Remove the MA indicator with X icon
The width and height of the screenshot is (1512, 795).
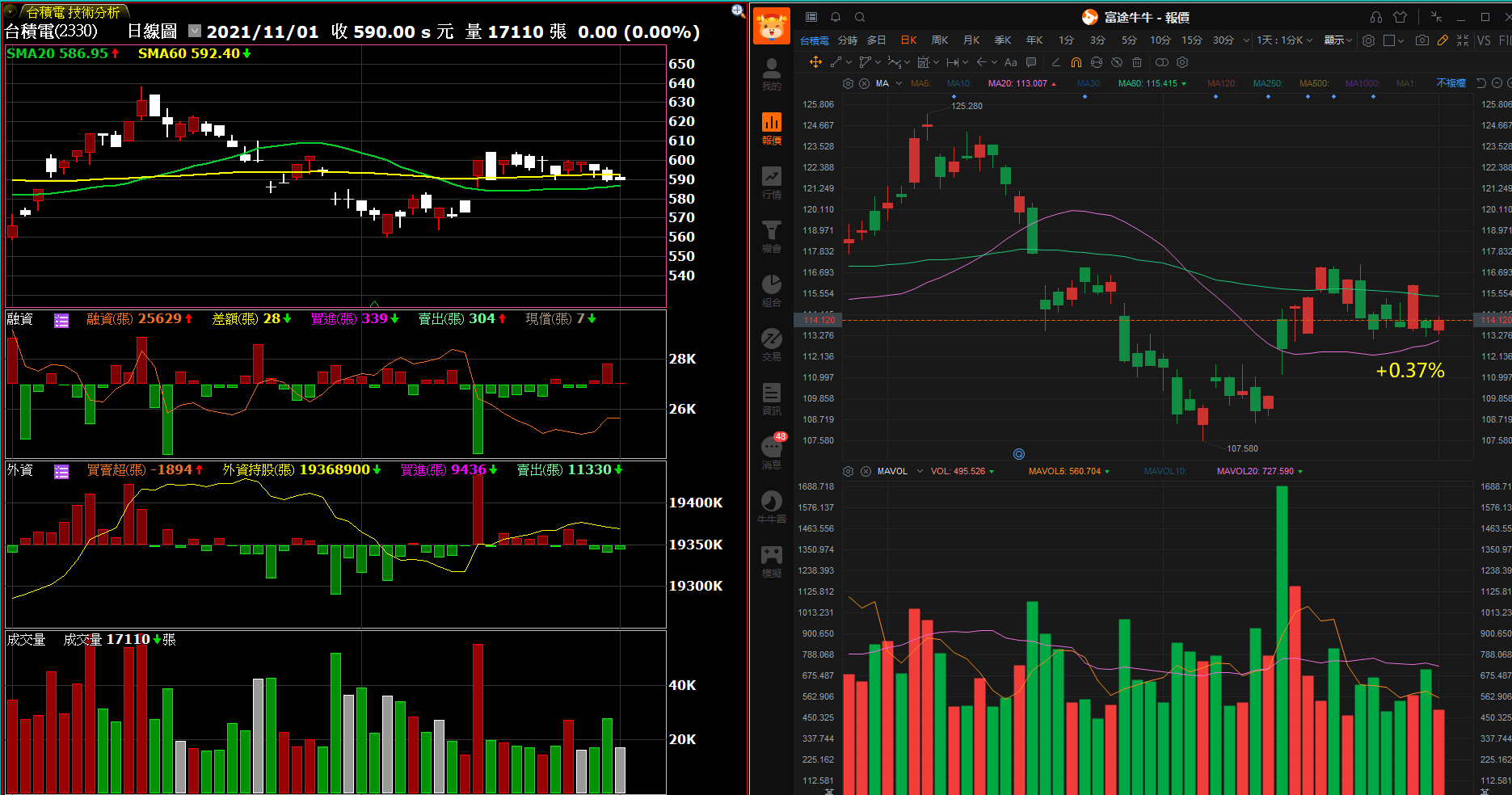pyautogui.click(x=864, y=83)
